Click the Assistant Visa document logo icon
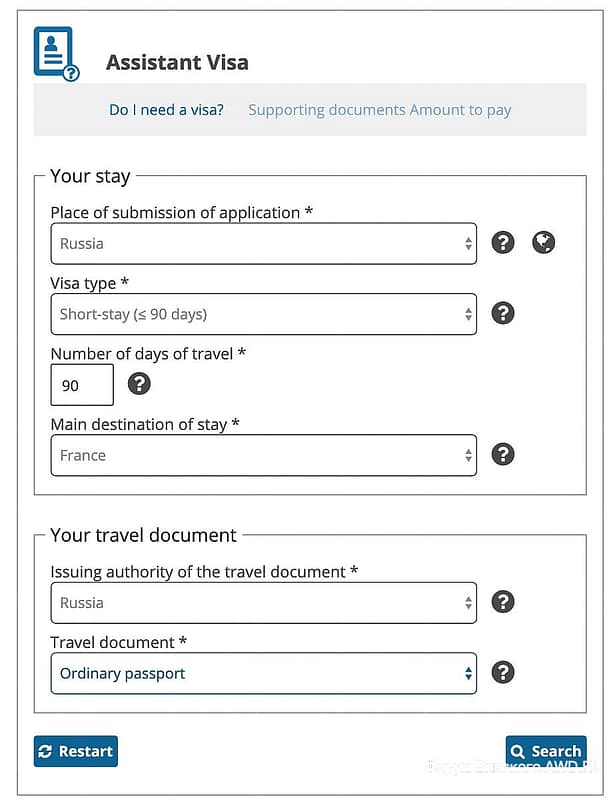611x800 pixels. [x=56, y=53]
